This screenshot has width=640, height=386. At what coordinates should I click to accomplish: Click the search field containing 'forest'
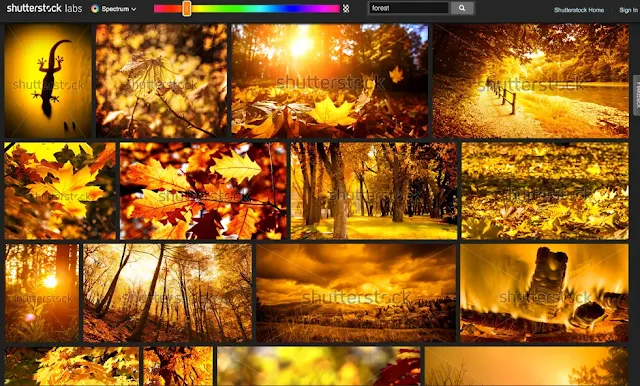[408, 8]
